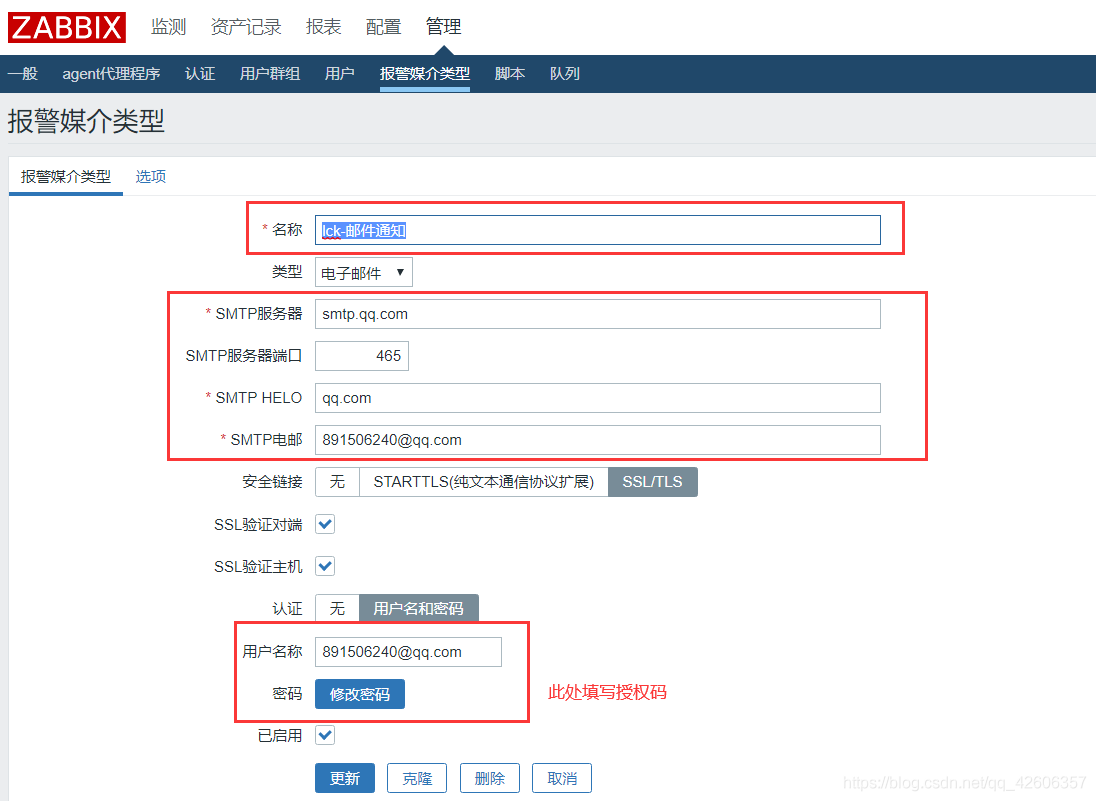Select 用户名和密码 authentication option
The height and width of the screenshot is (801, 1096).
419,608
